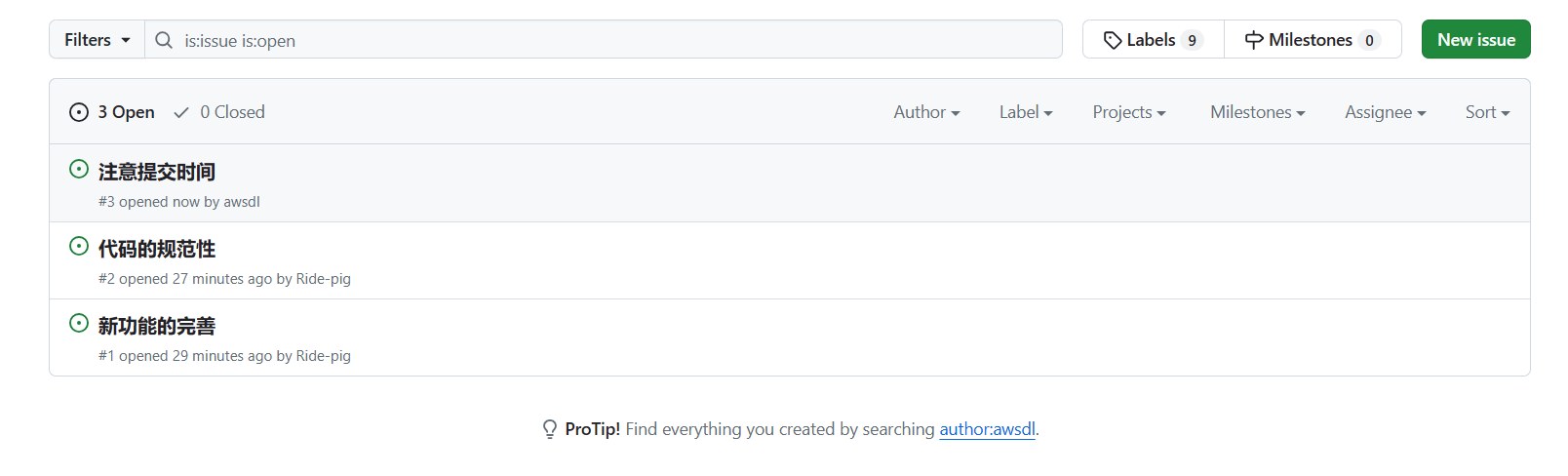Click the search magnifier icon

pyautogui.click(x=164, y=40)
